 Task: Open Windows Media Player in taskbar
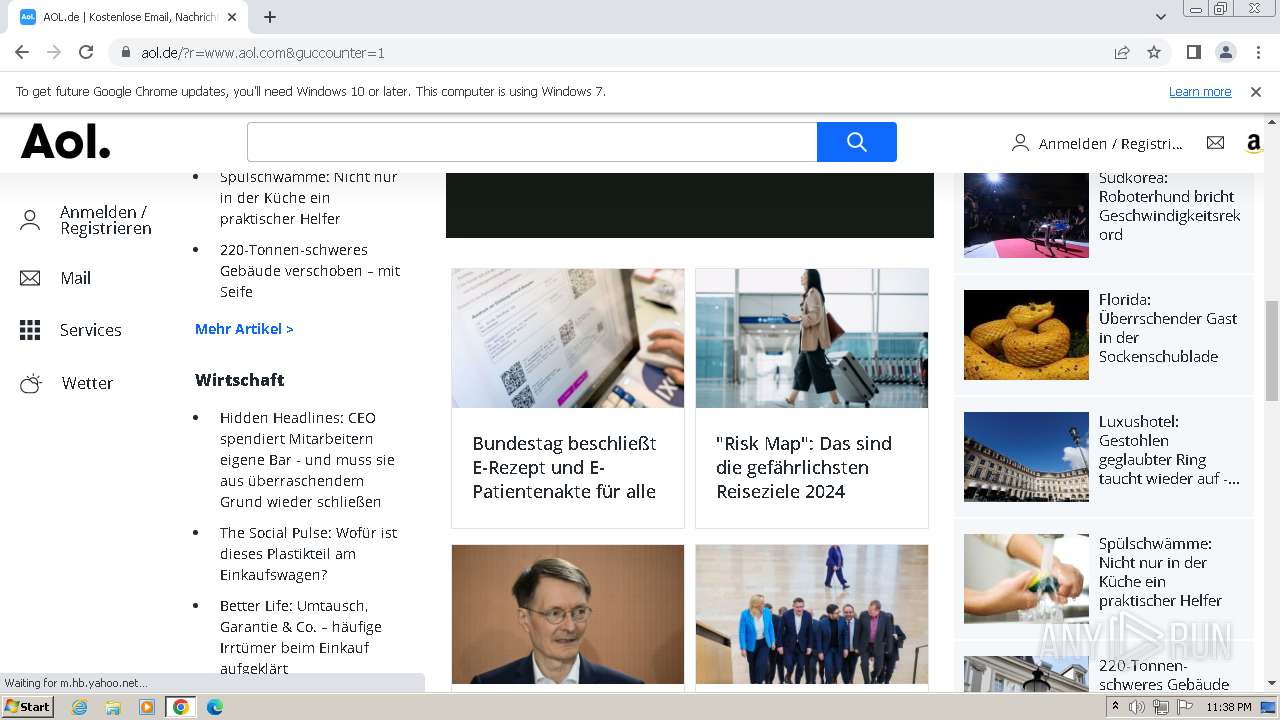pos(147,707)
